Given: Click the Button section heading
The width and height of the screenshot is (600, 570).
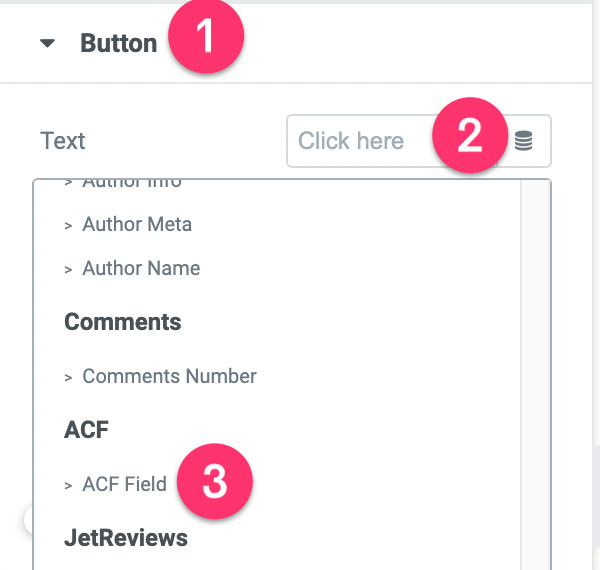Looking at the screenshot, I should click(118, 44).
